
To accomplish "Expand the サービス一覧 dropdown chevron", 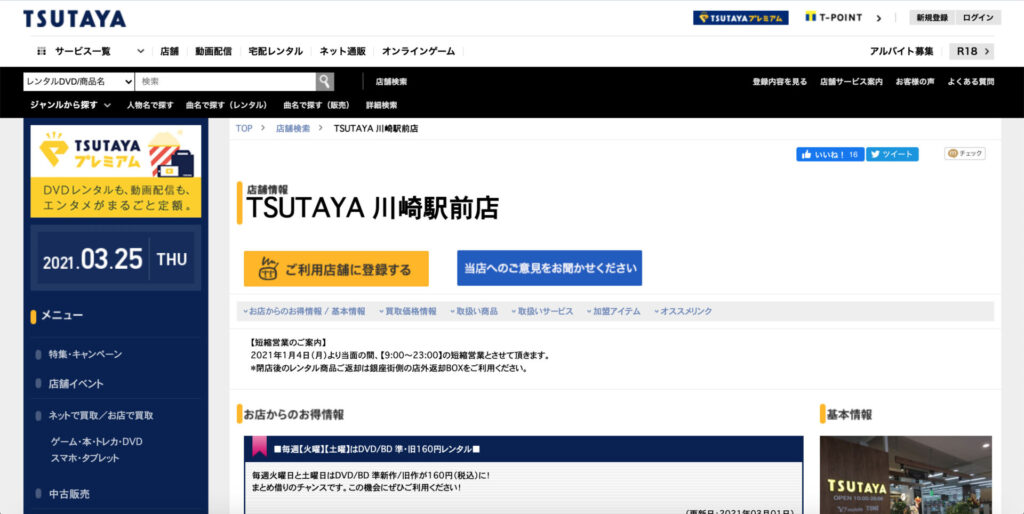I will [140, 51].
